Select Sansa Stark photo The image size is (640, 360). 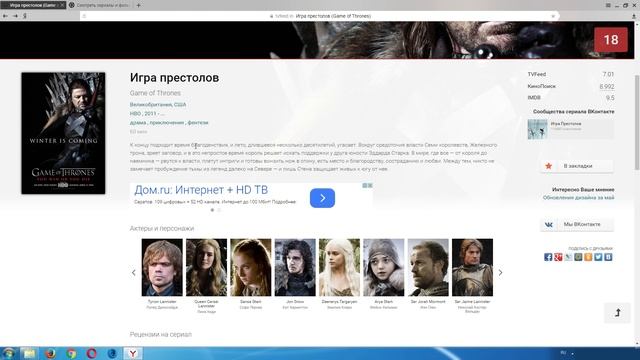click(251, 267)
